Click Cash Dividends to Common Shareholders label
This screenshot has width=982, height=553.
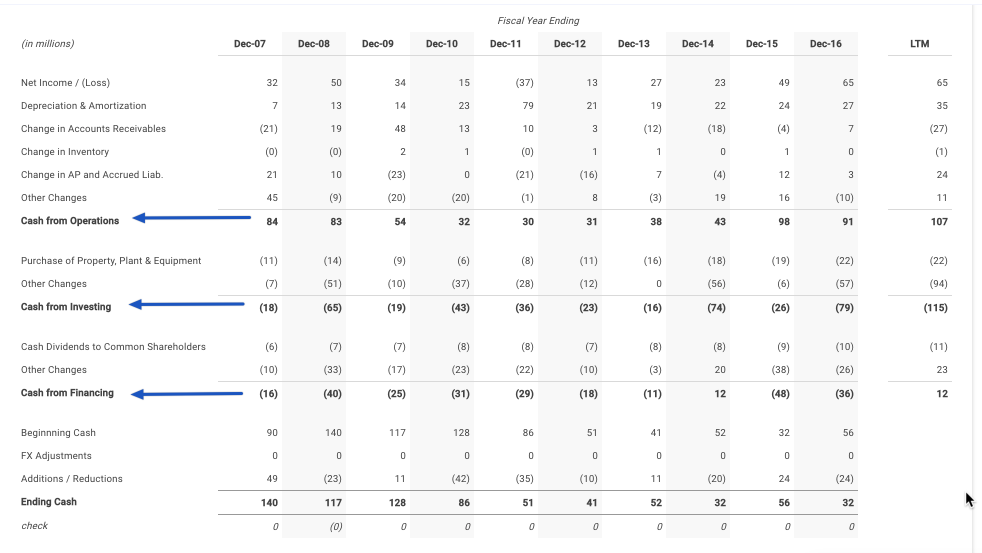(x=113, y=346)
